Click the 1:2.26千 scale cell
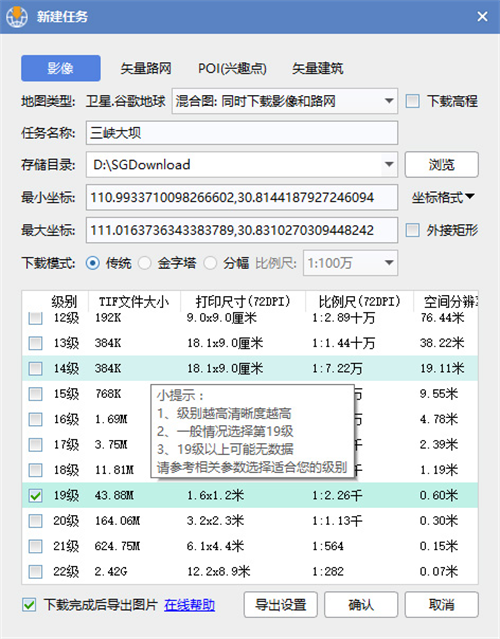This screenshot has width=500, height=639. click(337, 496)
